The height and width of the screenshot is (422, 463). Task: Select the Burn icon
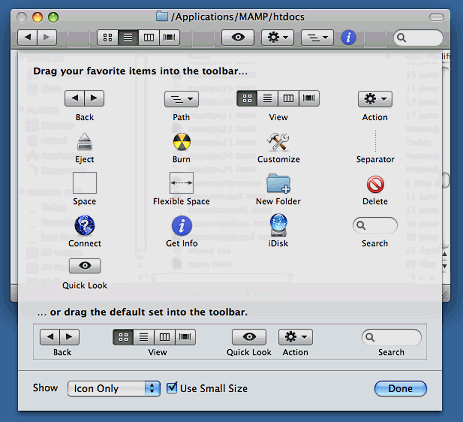click(182, 142)
